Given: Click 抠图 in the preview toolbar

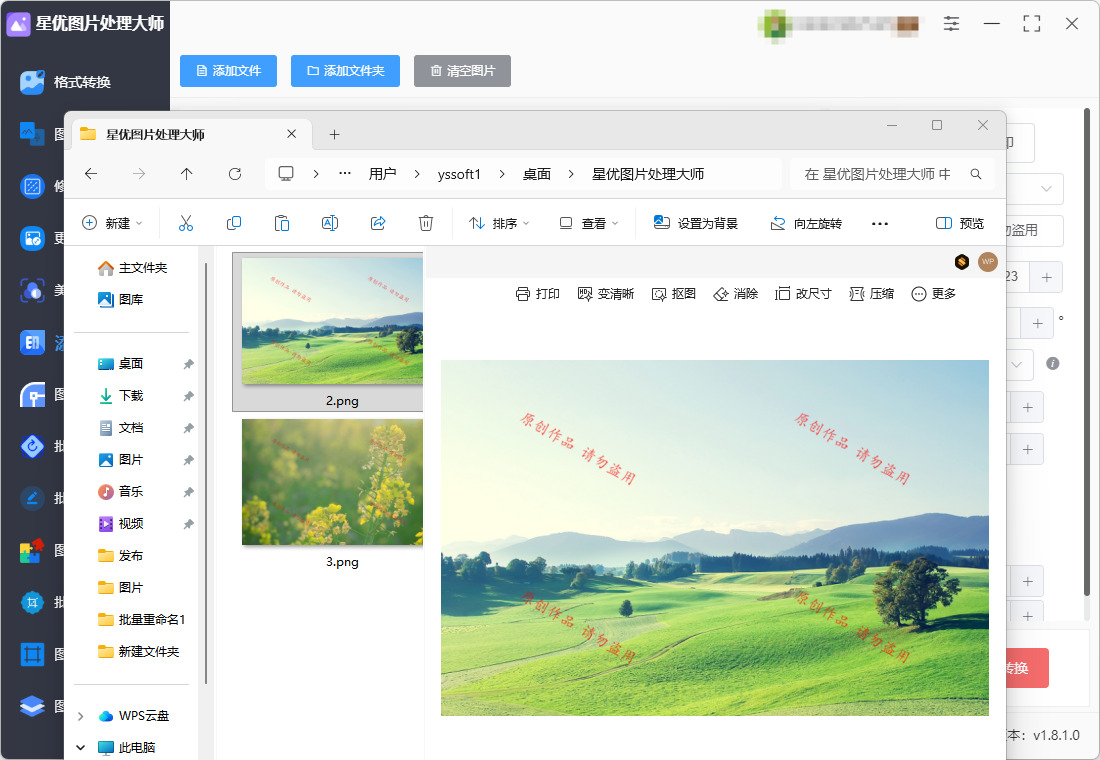Looking at the screenshot, I should [673, 293].
